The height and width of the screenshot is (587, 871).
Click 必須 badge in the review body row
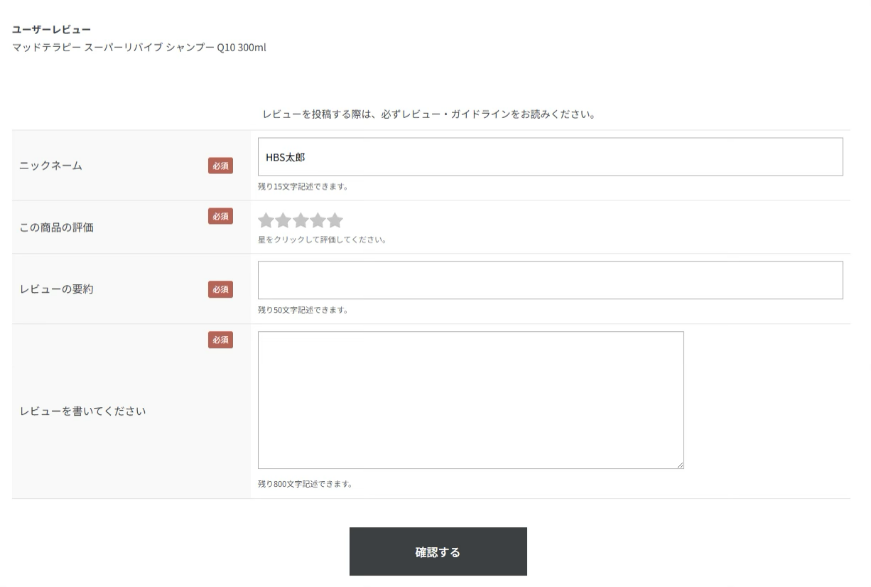click(x=220, y=340)
